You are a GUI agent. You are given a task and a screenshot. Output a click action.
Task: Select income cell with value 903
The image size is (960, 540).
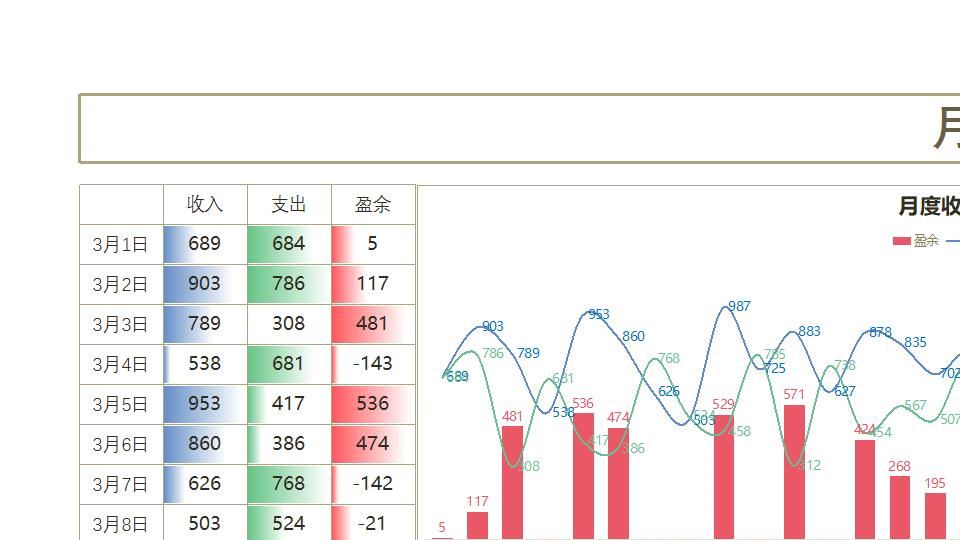pos(205,285)
